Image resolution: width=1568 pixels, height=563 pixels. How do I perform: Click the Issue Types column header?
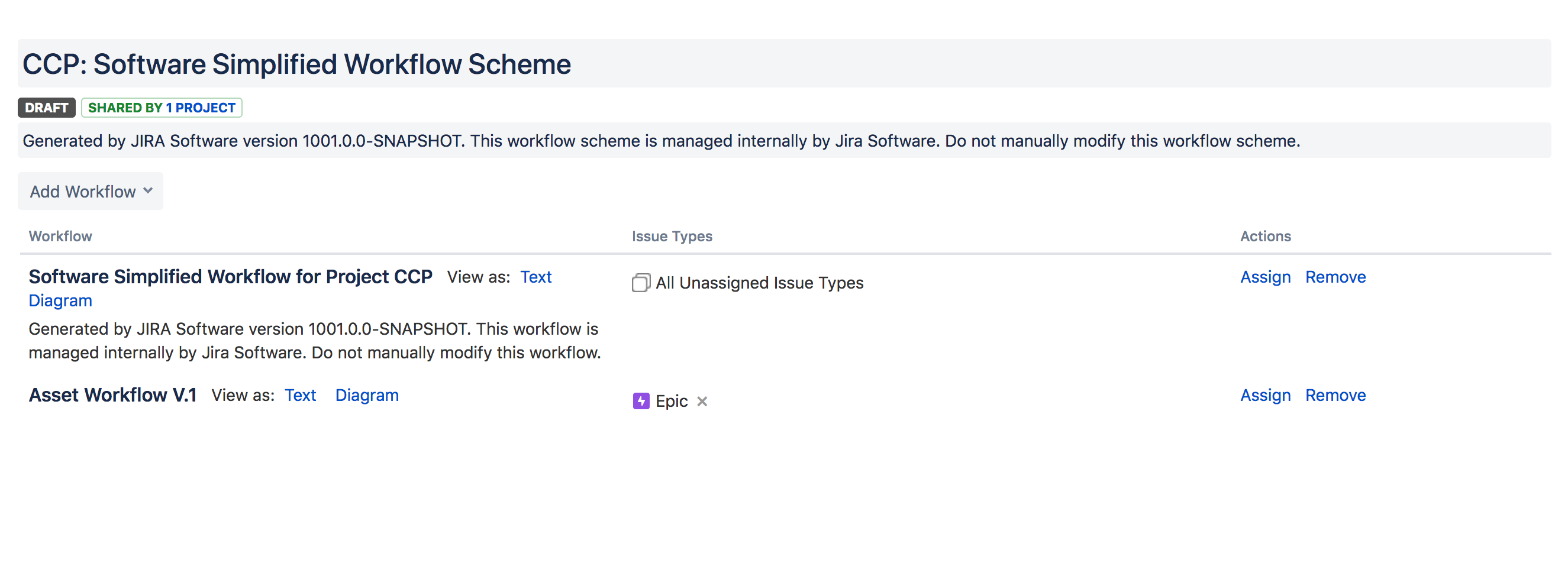click(x=672, y=236)
